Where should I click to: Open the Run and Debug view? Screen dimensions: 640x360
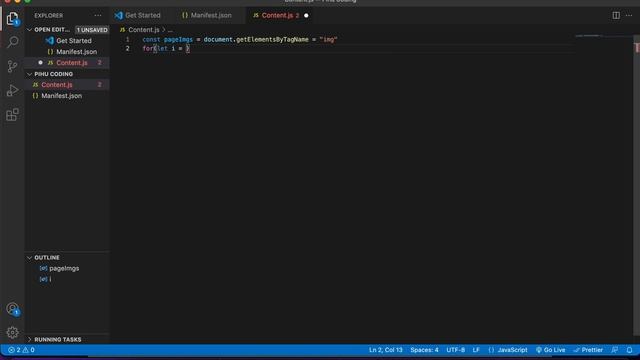(x=12, y=90)
